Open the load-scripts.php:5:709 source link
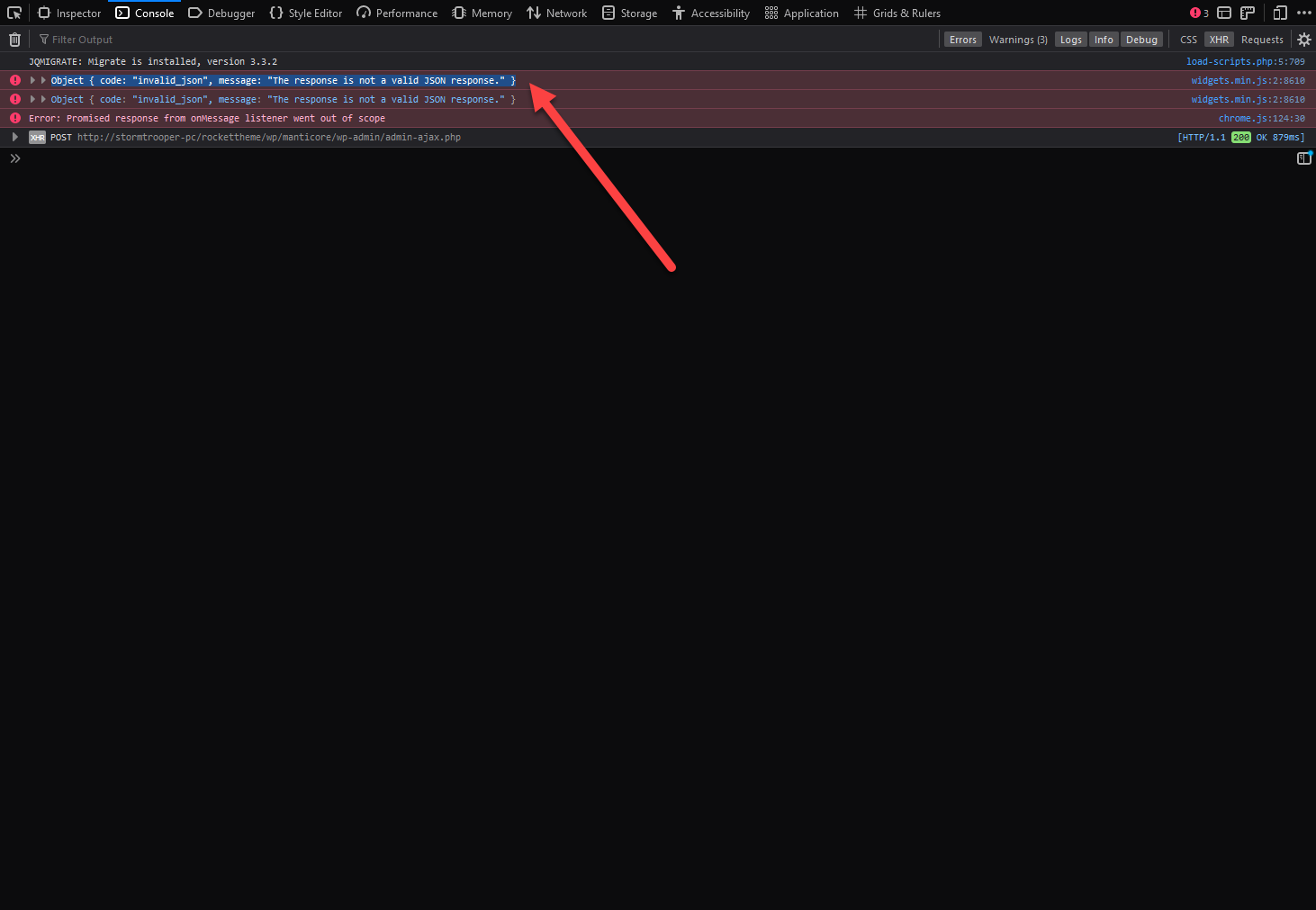This screenshot has height=910, width=1316. (1245, 61)
